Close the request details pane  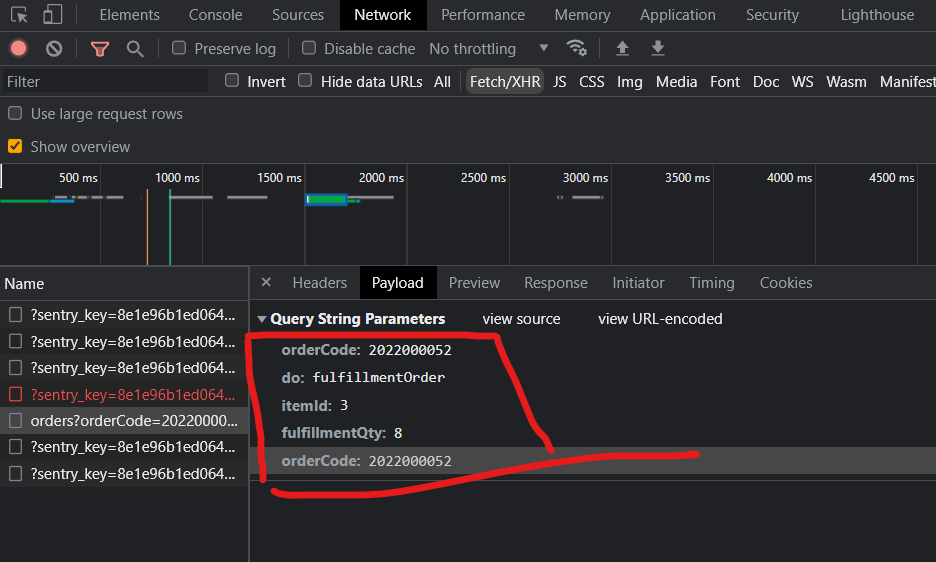(x=266, y=282)
